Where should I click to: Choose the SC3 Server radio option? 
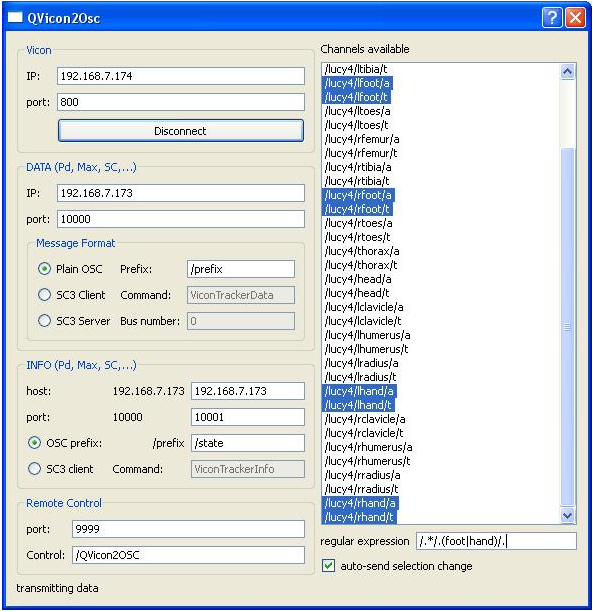(x=44, y=321)
